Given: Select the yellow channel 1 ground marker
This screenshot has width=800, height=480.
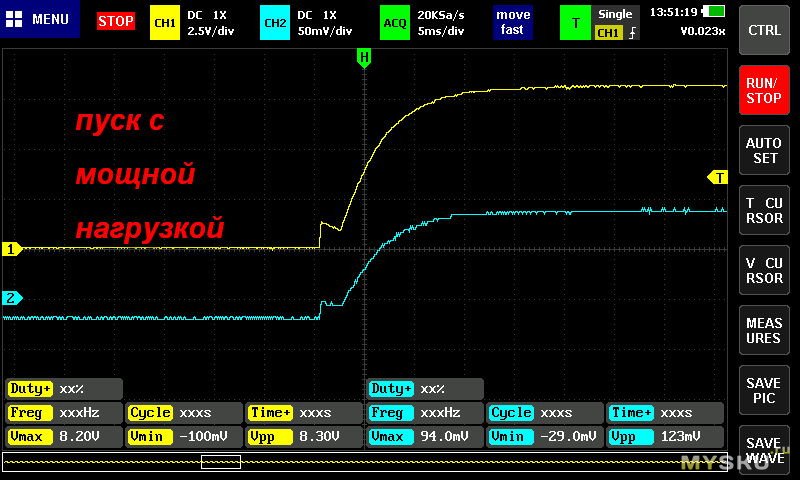Looking at the screenshot, I should click(x=12, y=249).
